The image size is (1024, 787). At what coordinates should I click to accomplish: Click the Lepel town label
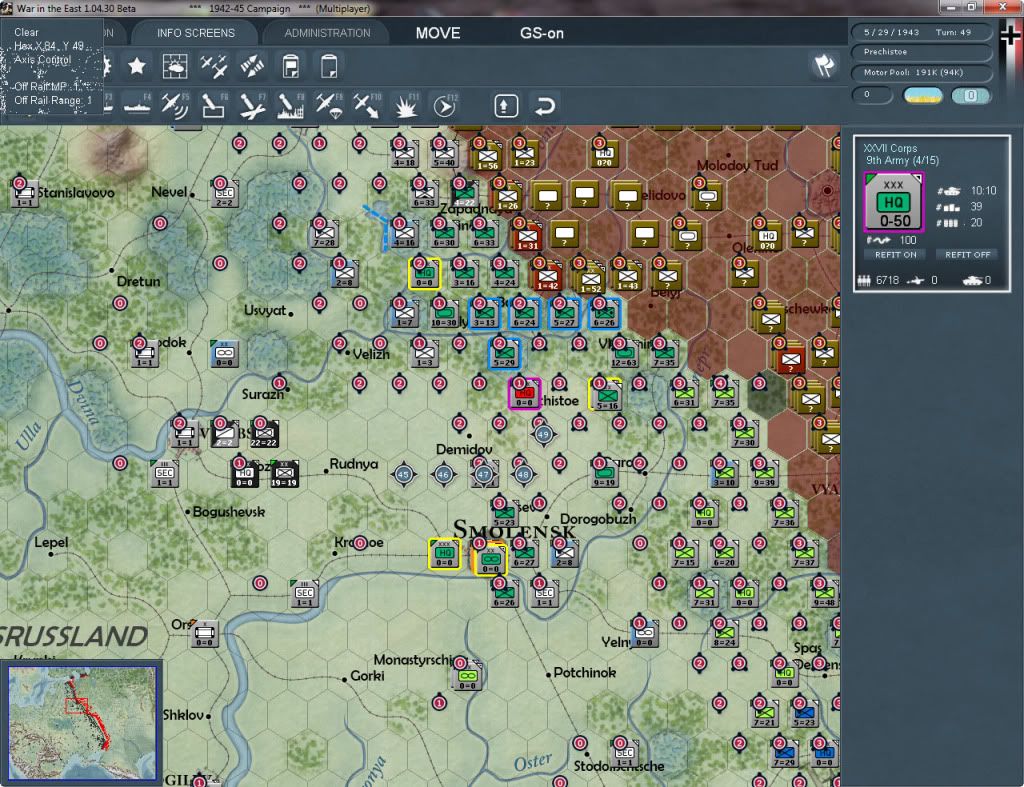[x=51, y=543]
